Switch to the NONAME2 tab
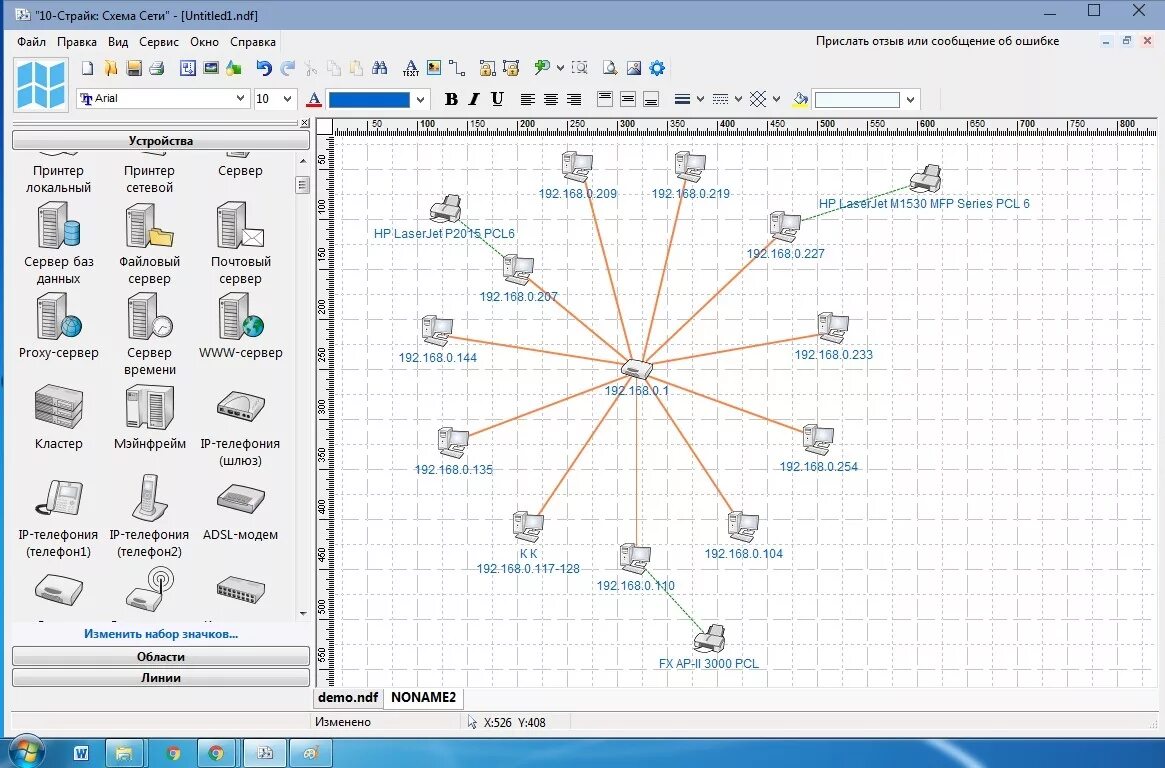 [424, 697]
